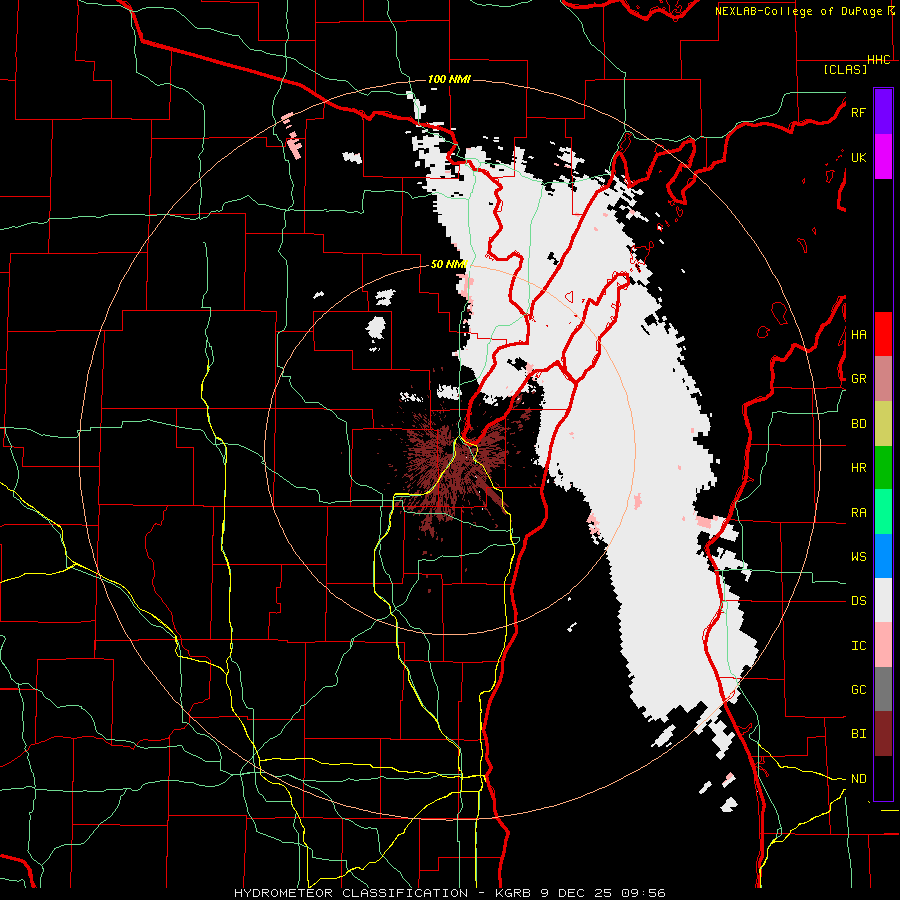Click the HA legend label
The image size is (900, 900).
coord(858,335)
